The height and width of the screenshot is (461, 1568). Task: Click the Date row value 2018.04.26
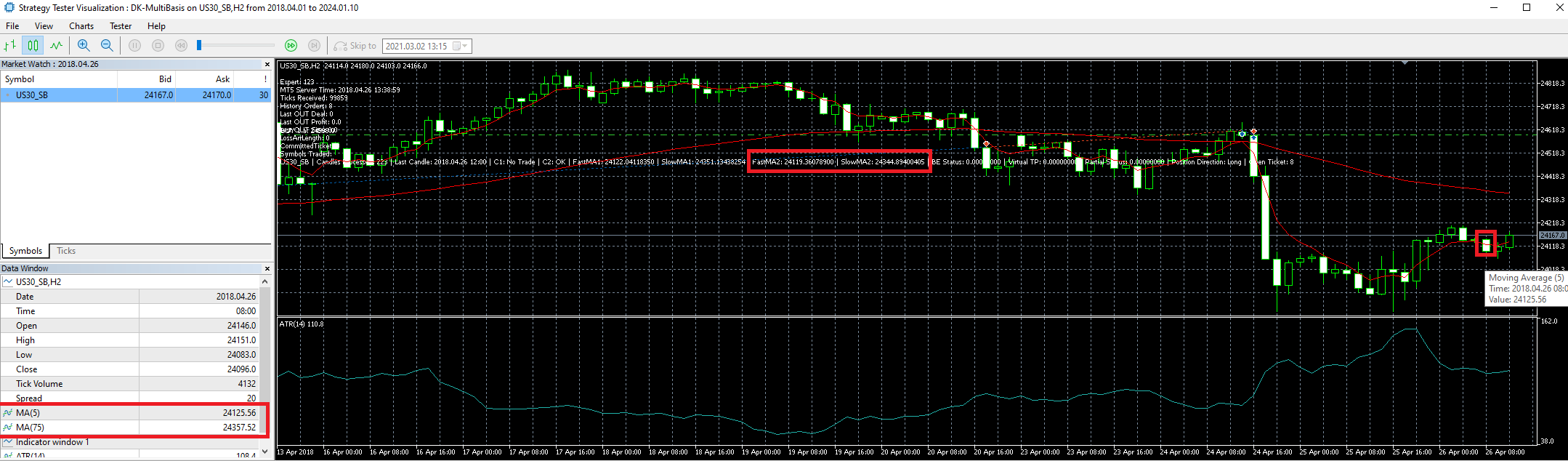pyautogui.click(x=236, y=297)
